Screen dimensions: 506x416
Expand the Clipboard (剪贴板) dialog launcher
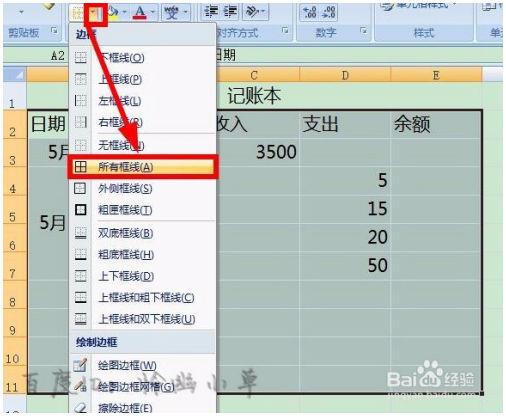(54, 31)
